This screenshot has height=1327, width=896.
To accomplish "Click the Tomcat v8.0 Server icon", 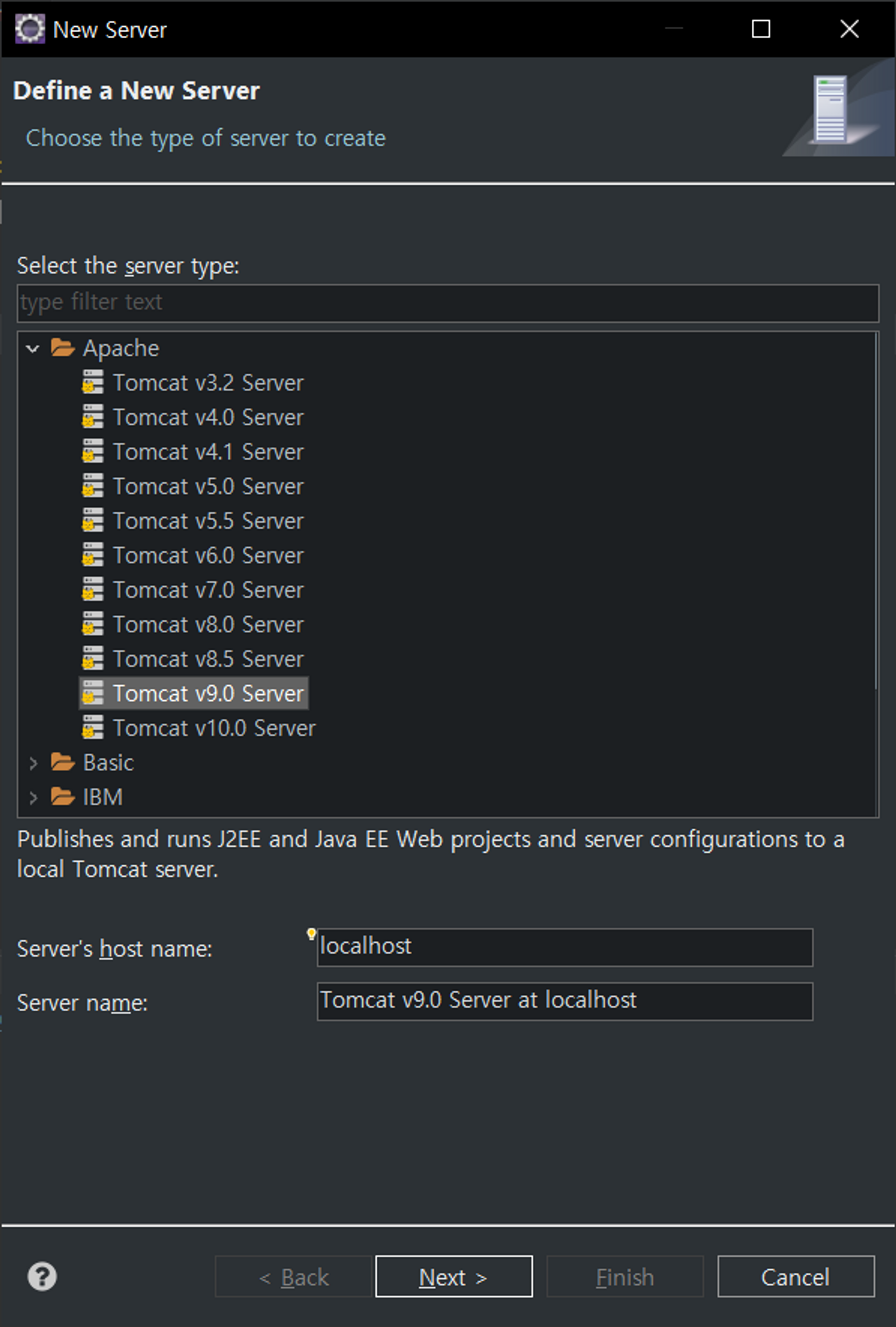I will pyautogui.click(x=92, y=623).
